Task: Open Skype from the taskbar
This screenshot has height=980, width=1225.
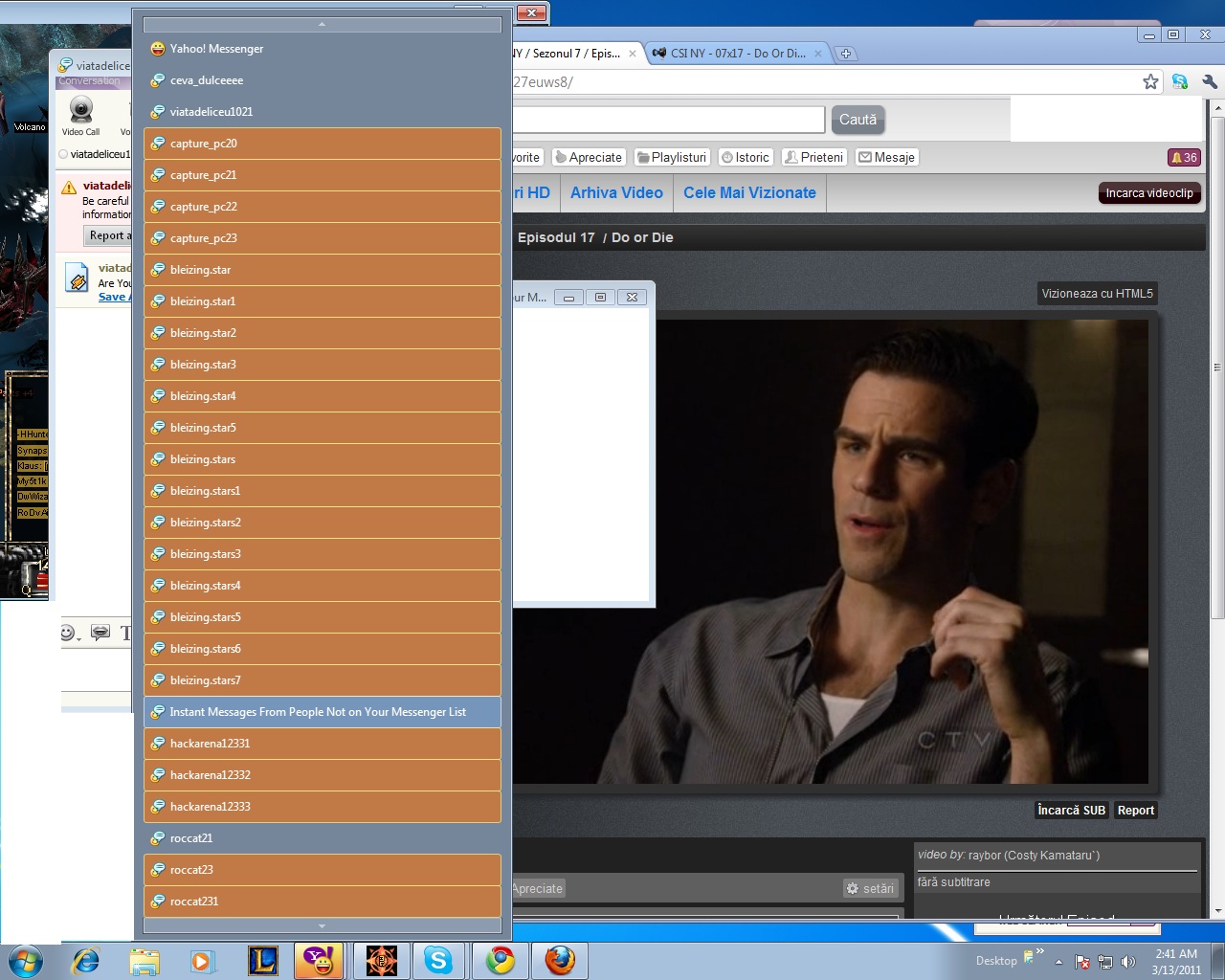Action: click(438, 960)
